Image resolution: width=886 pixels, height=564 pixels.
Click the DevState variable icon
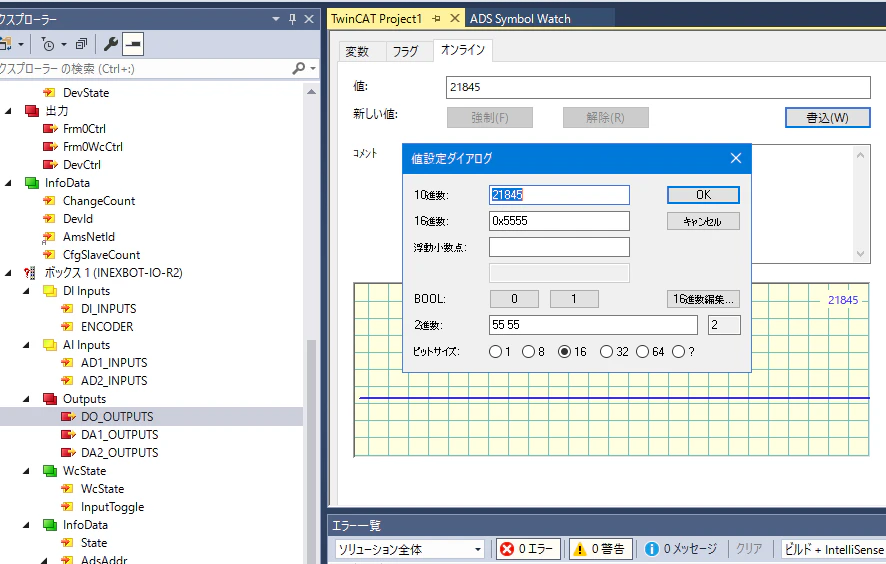[49, 92]
